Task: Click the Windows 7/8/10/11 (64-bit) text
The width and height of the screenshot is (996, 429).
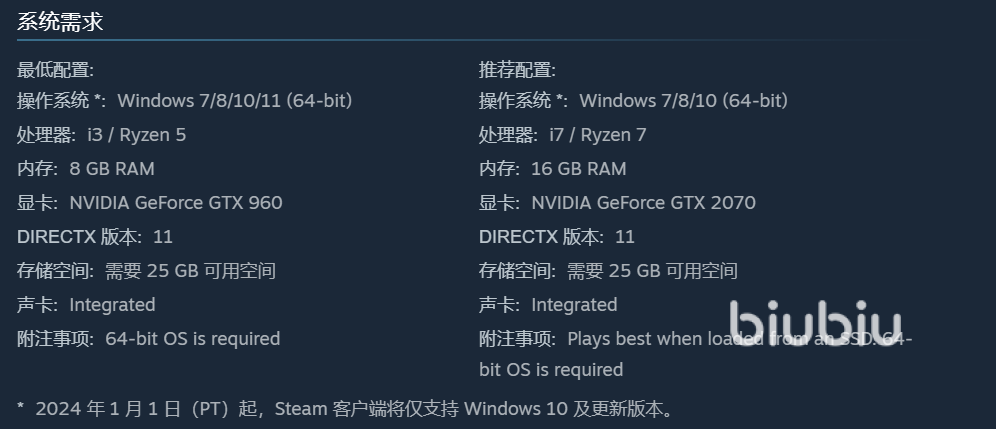Action: [235, 101]
